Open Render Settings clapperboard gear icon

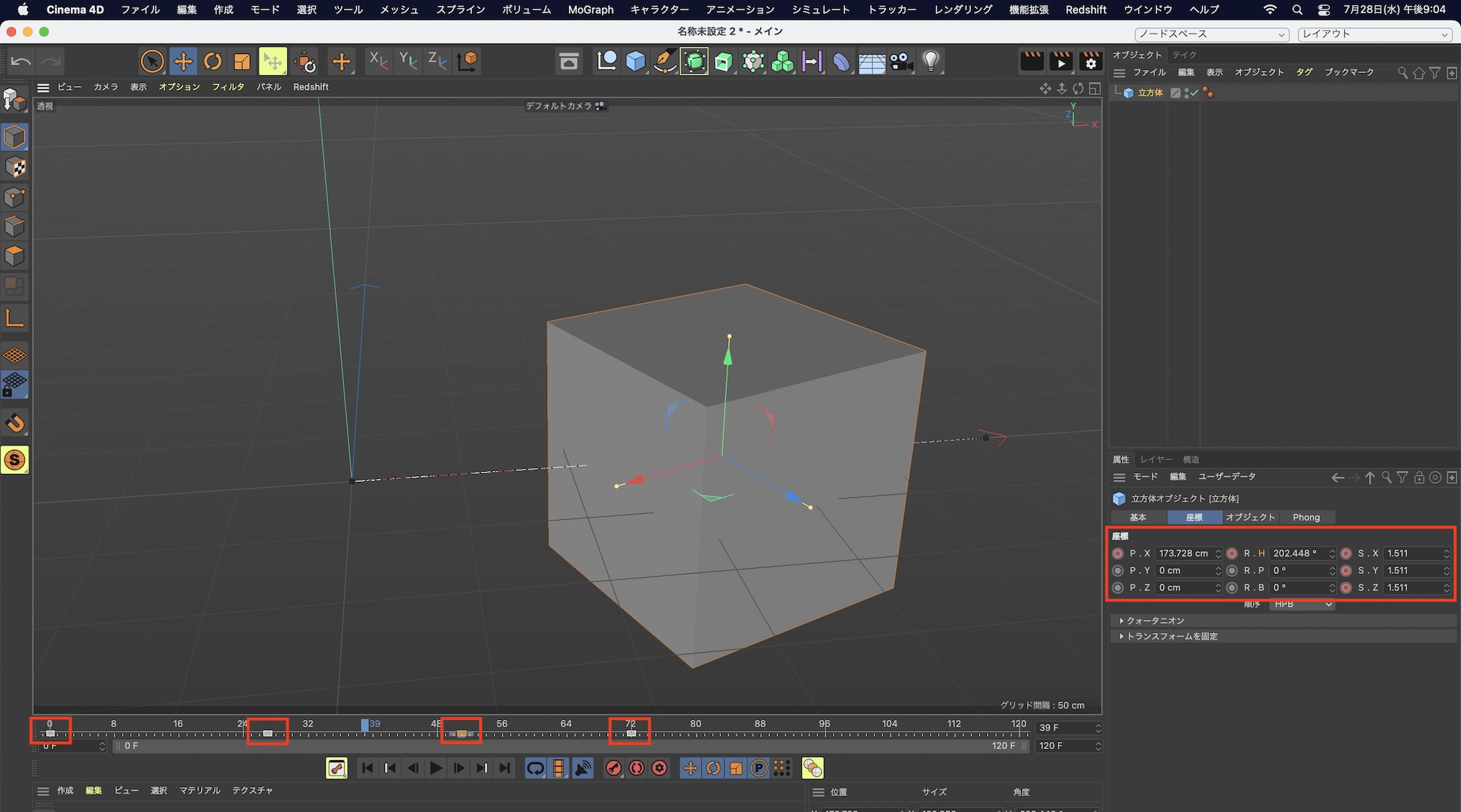[x=1090, y=61]
